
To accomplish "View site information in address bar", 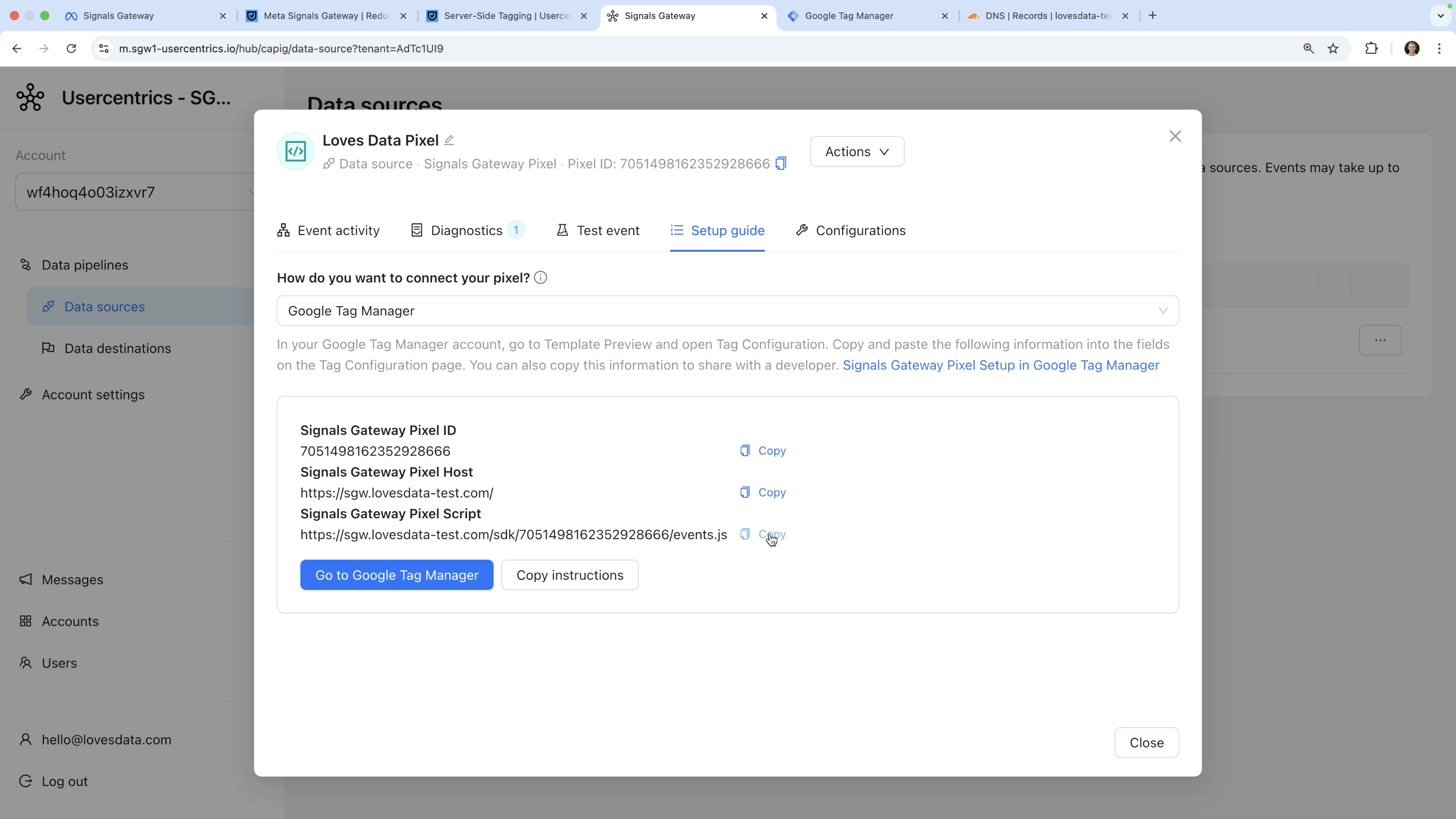I will (104, 49).
